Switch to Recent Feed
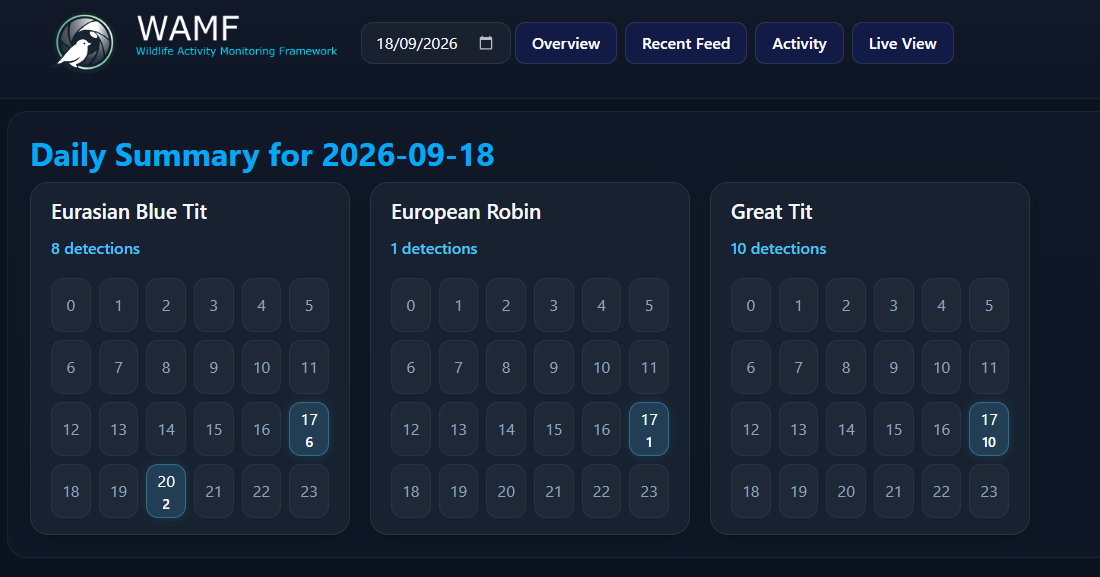The width and height of the screenshot is (1100, 577). pos(686,43)
